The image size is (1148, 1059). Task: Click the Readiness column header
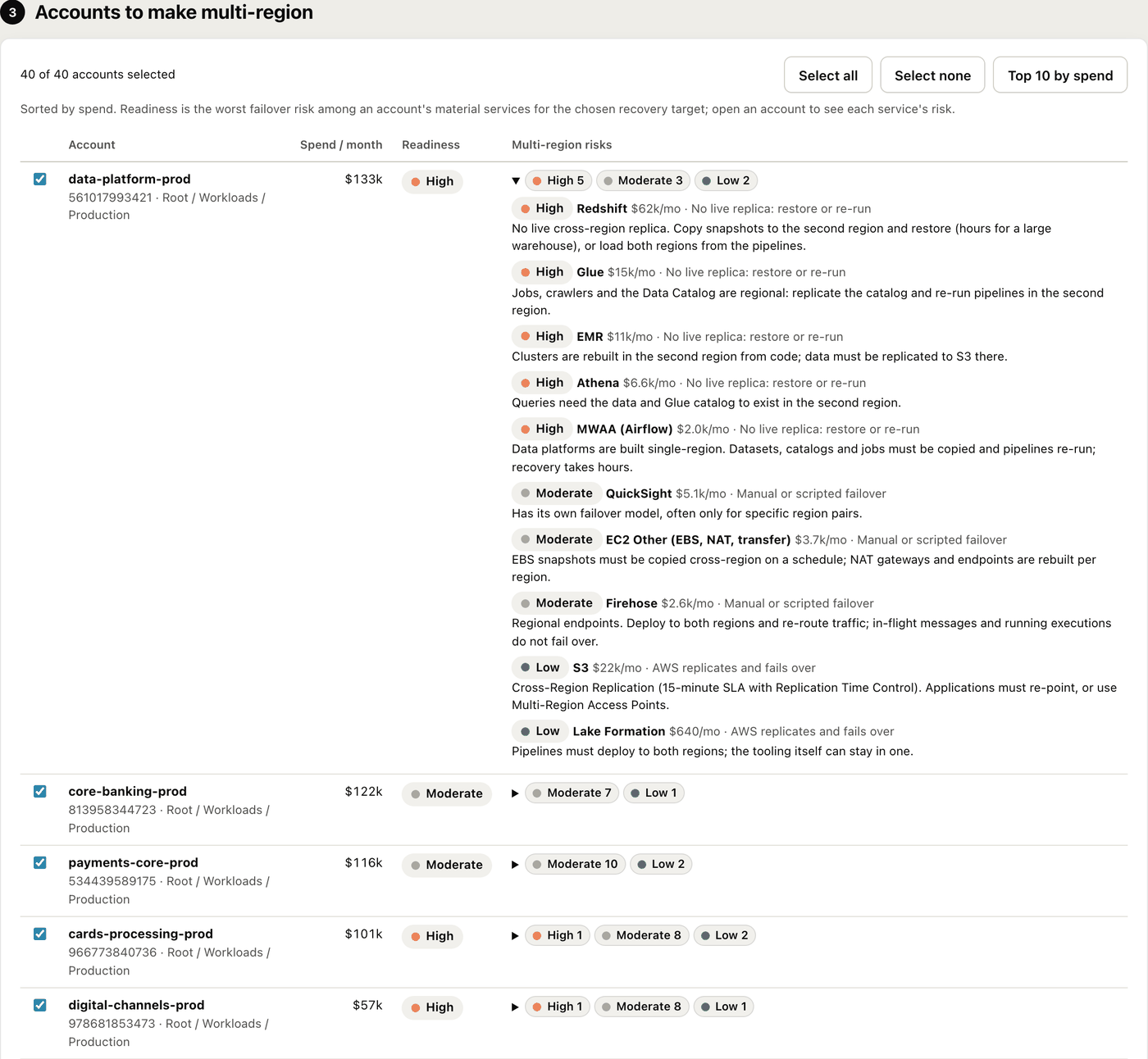tap(430, 145)
